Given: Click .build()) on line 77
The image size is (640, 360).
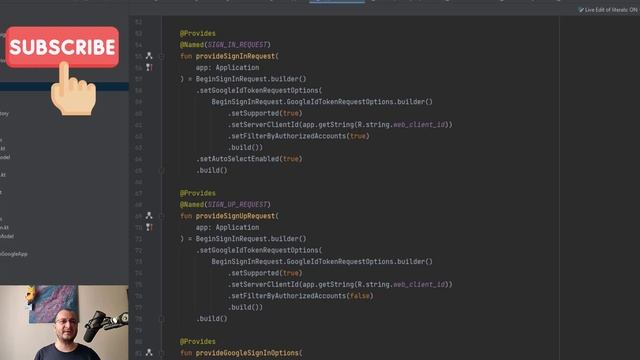Looking at the screenshot, I should tap(245, 307).
